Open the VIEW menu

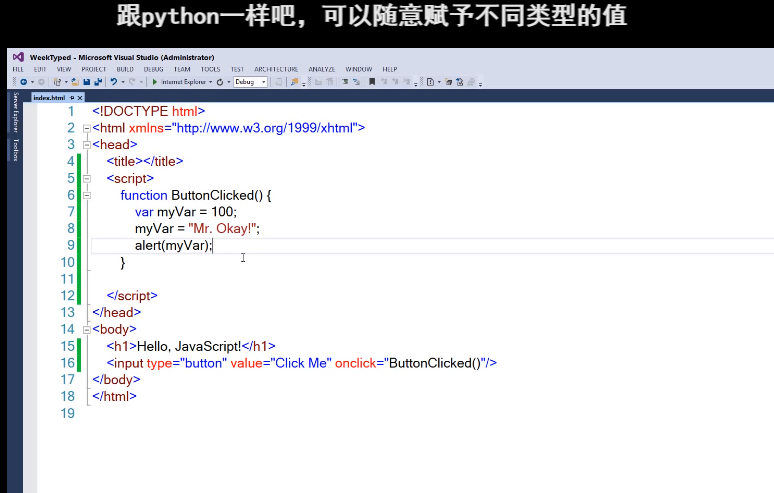pos(64,70)
